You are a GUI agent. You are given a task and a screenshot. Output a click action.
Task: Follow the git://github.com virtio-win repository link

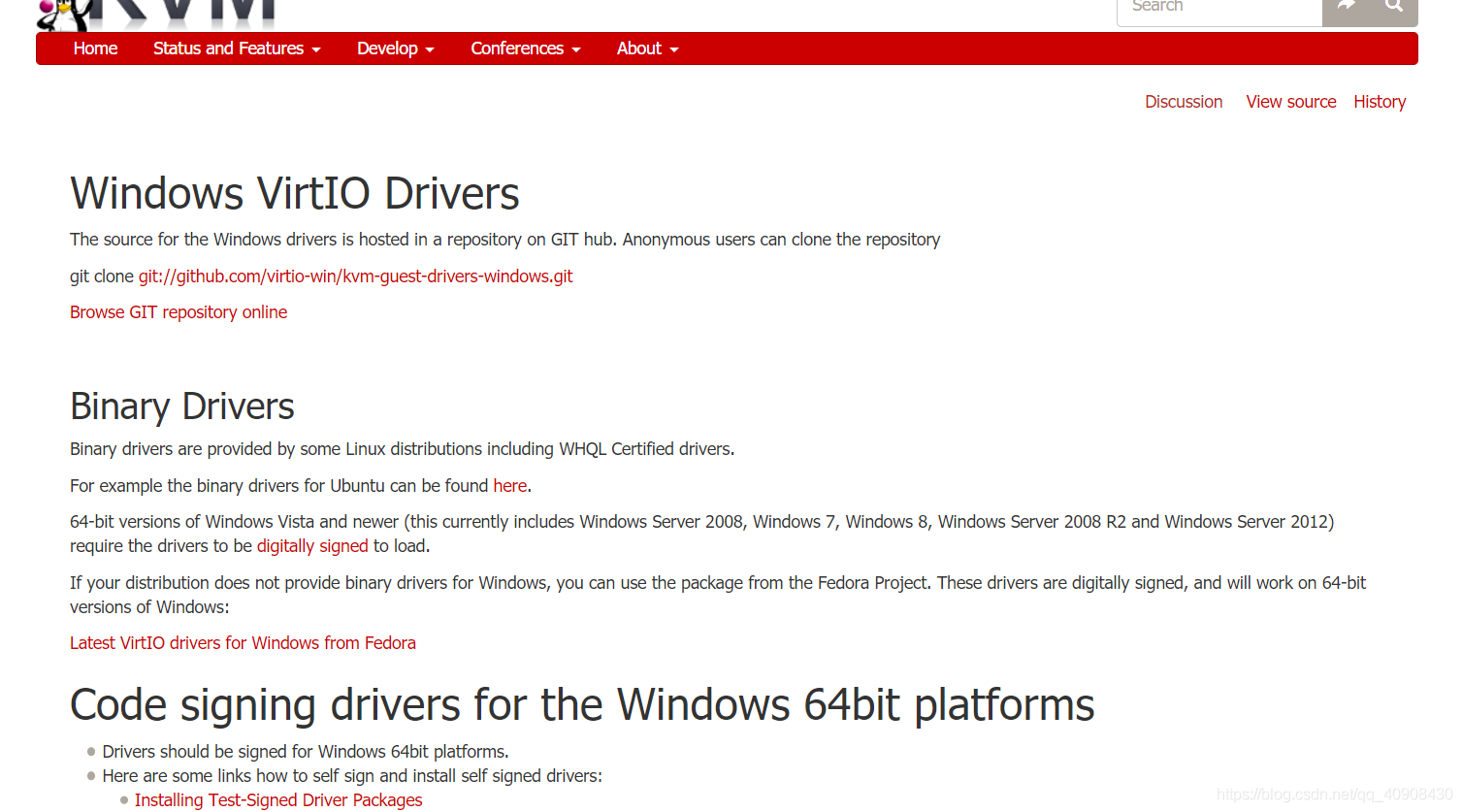(x=355, y=276)
